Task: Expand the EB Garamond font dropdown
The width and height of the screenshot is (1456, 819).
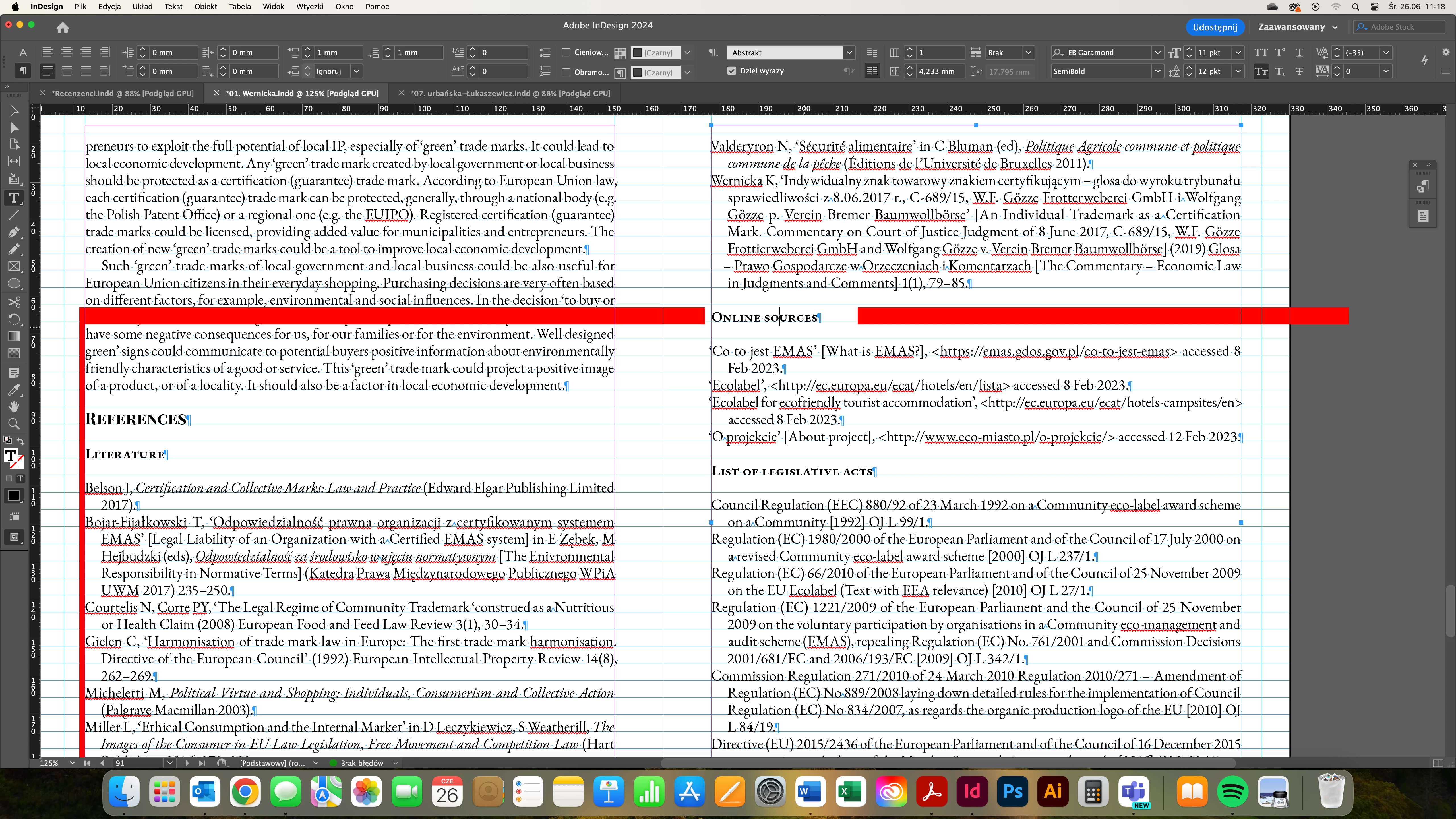Action: tap(1157, 53)
